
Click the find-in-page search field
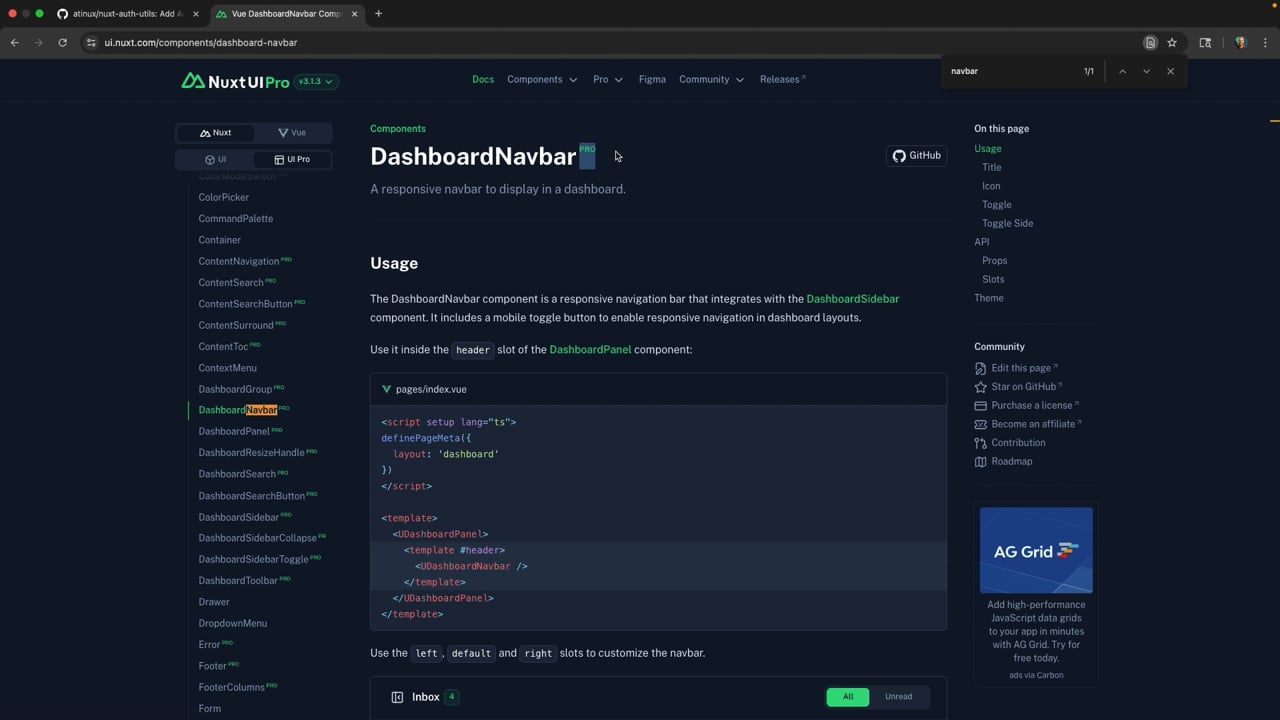(1010, 71)
